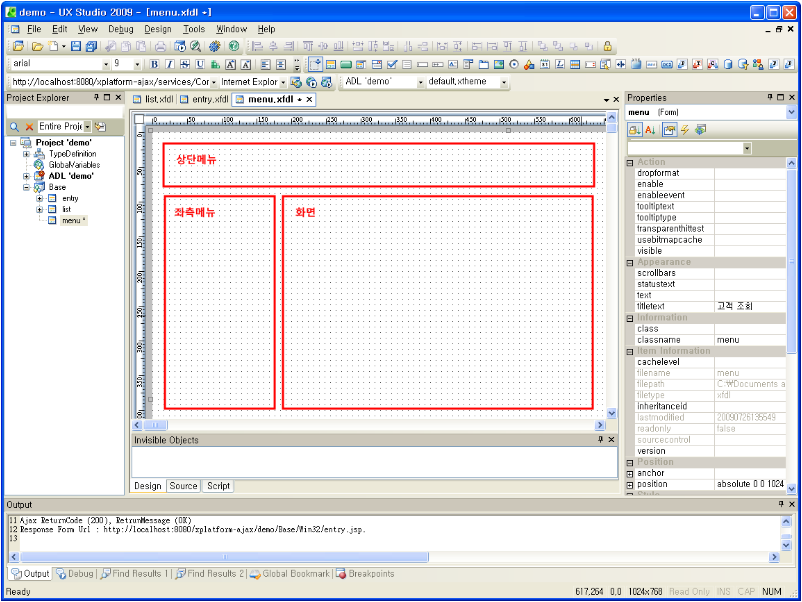Save the current file with floppy icon
This screenshot has width=802, height=602.
pyautogui.click(x=76, y=46)
